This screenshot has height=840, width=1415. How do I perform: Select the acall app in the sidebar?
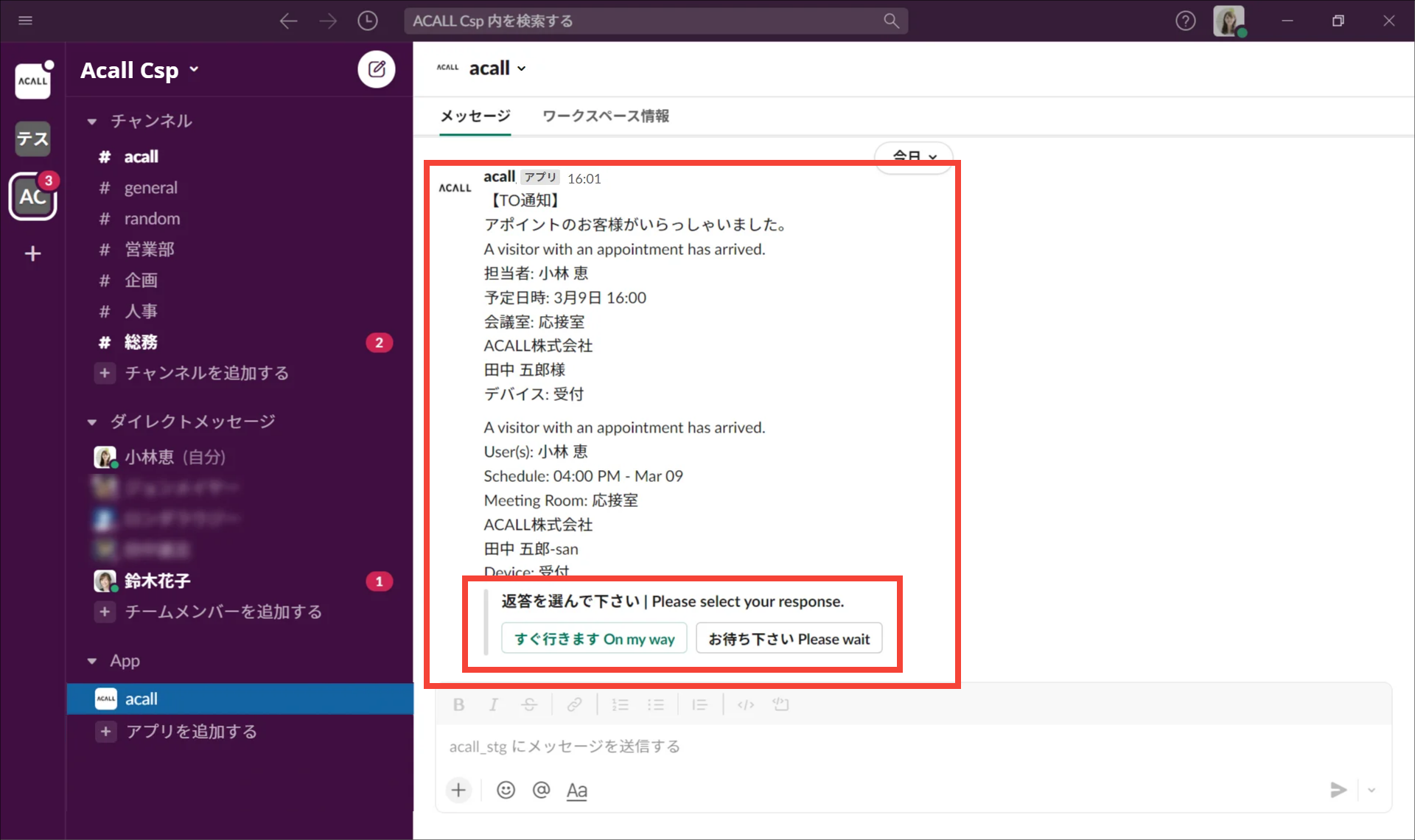[x=240, y=699]
